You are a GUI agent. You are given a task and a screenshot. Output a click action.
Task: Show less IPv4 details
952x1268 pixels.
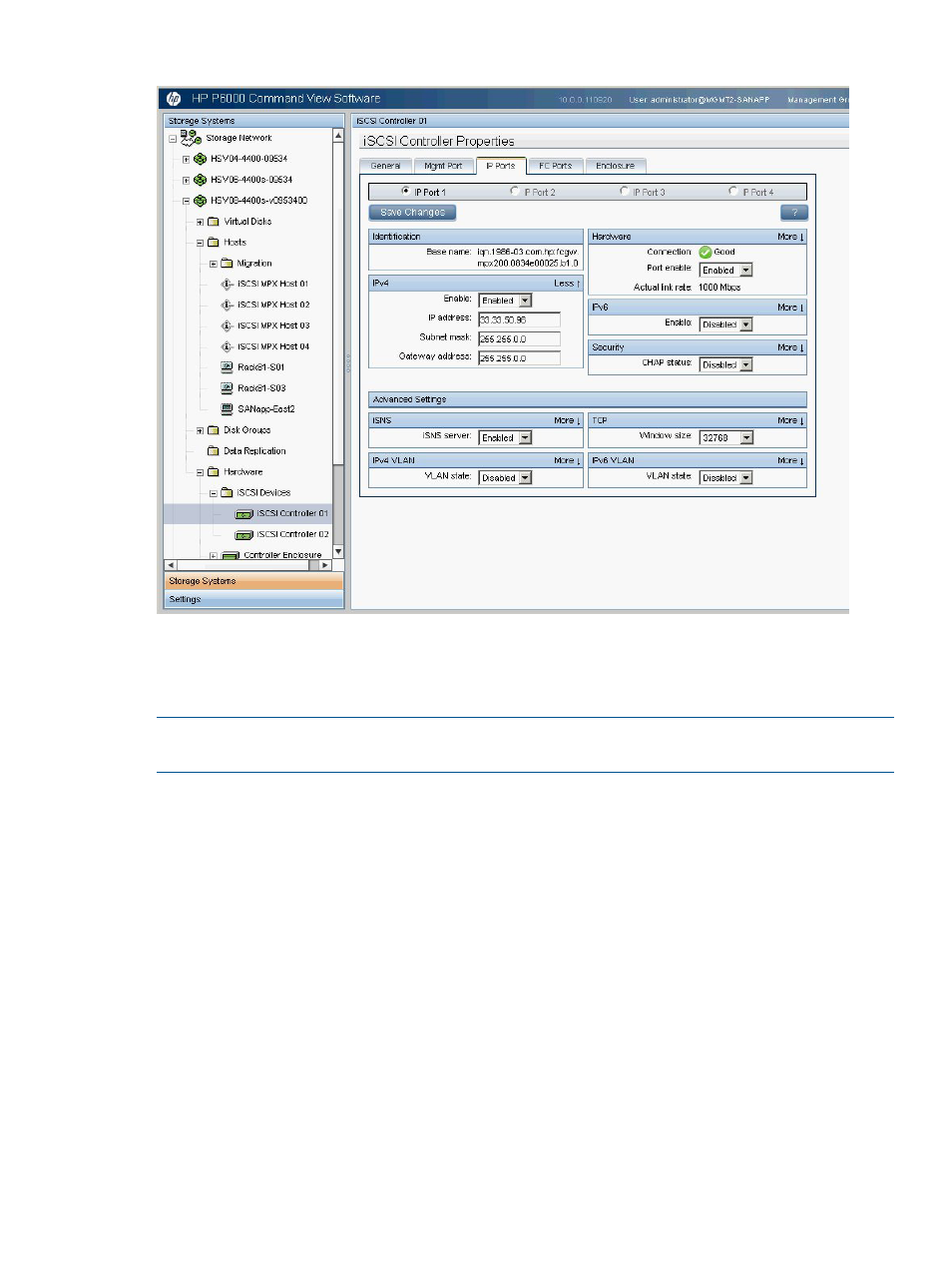point(567,284)
